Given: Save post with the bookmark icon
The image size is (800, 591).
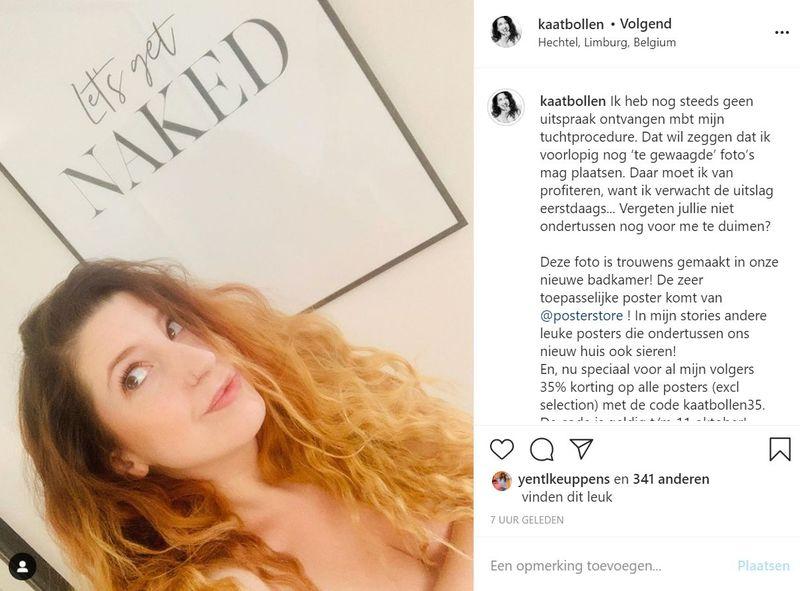Looking at the screenshot, I should pyautogui.click(x=780, y=449).
